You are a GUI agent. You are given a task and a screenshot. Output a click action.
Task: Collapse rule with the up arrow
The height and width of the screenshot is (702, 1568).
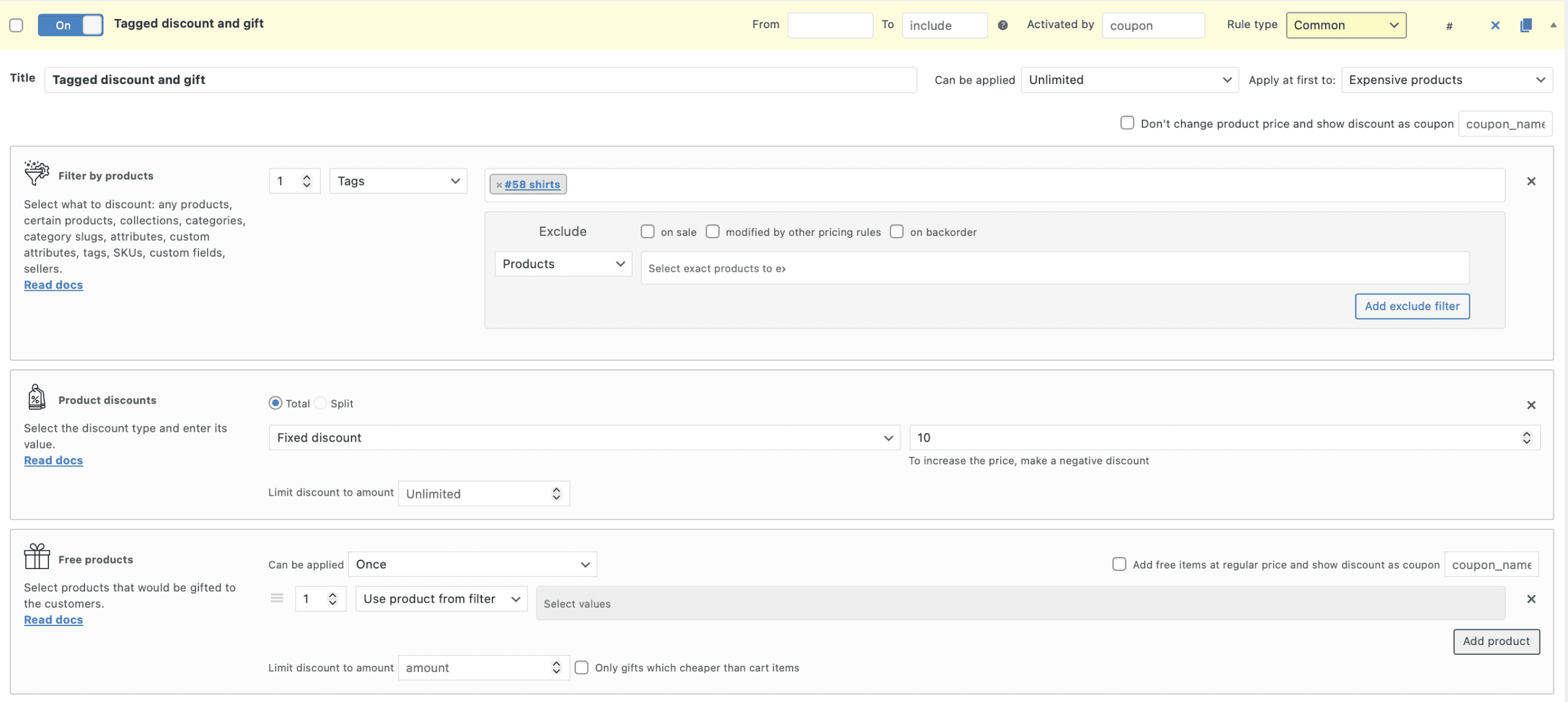point(1553,25)
